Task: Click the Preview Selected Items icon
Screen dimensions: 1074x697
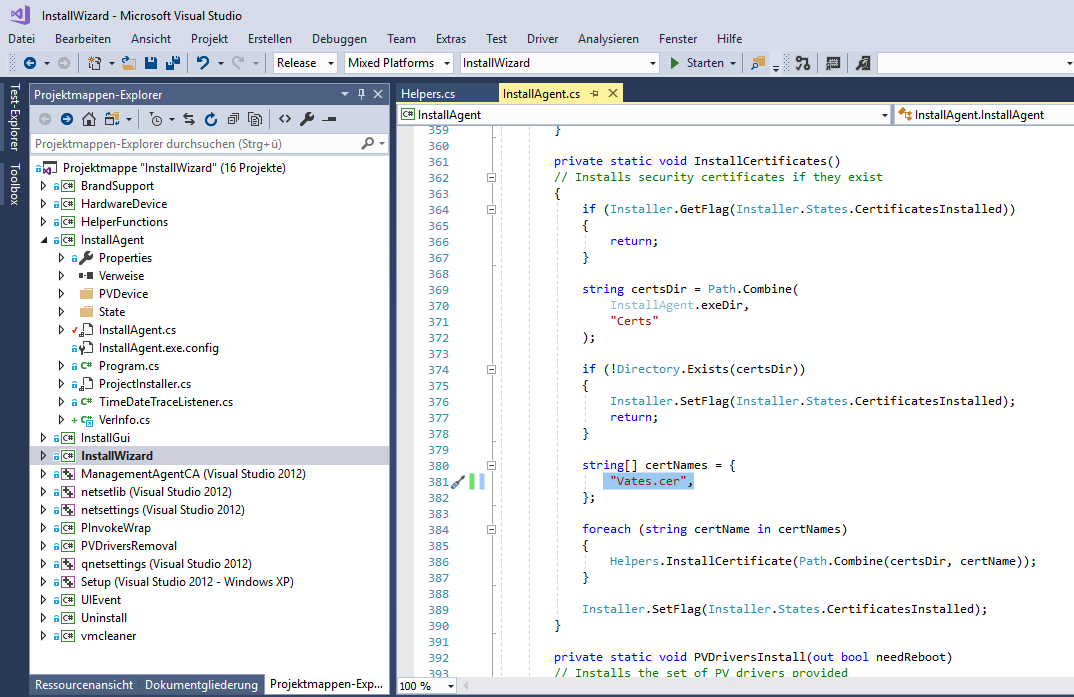Action: (x=329, y=119)
